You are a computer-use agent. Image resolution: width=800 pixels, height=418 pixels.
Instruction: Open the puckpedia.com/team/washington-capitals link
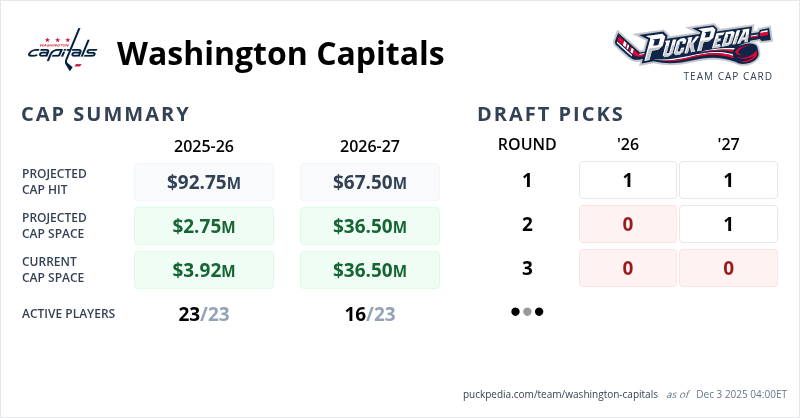[x=561, y=394]
